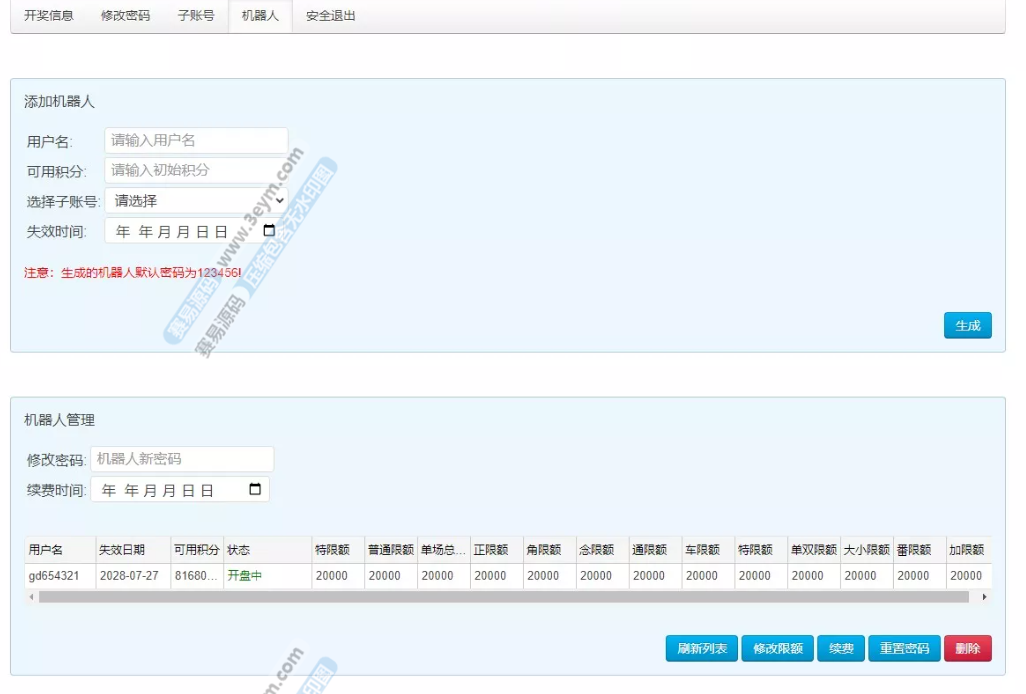1026x694 pixels.
Task: Click the horizontal scrollbar left arrow
Action: 31,597
